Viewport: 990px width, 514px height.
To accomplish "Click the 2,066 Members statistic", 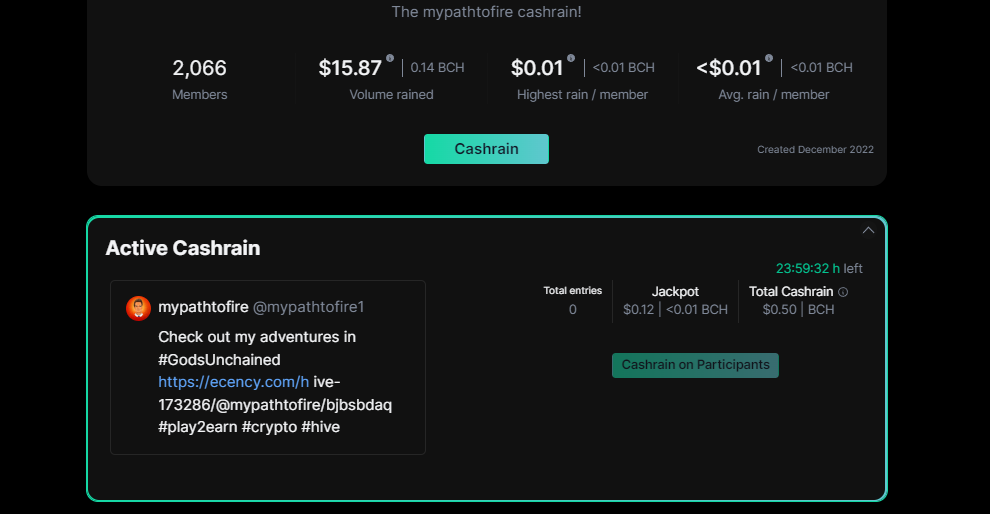I will click(x=200, y=80).
